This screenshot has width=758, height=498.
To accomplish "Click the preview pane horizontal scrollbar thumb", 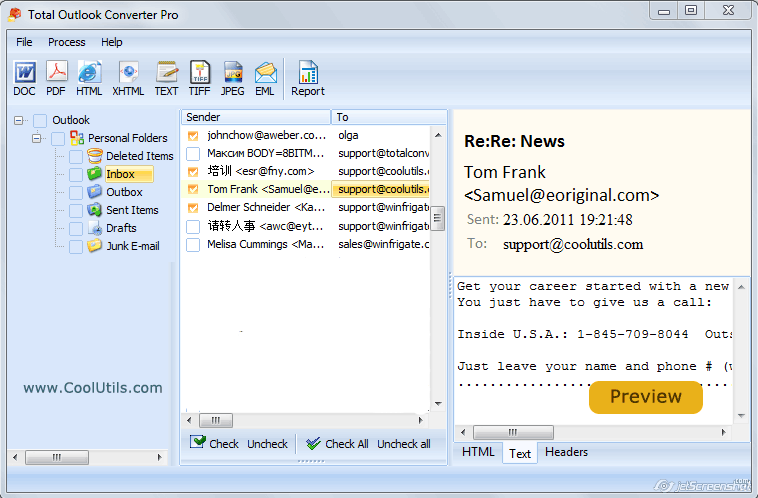I will (513, 432).
